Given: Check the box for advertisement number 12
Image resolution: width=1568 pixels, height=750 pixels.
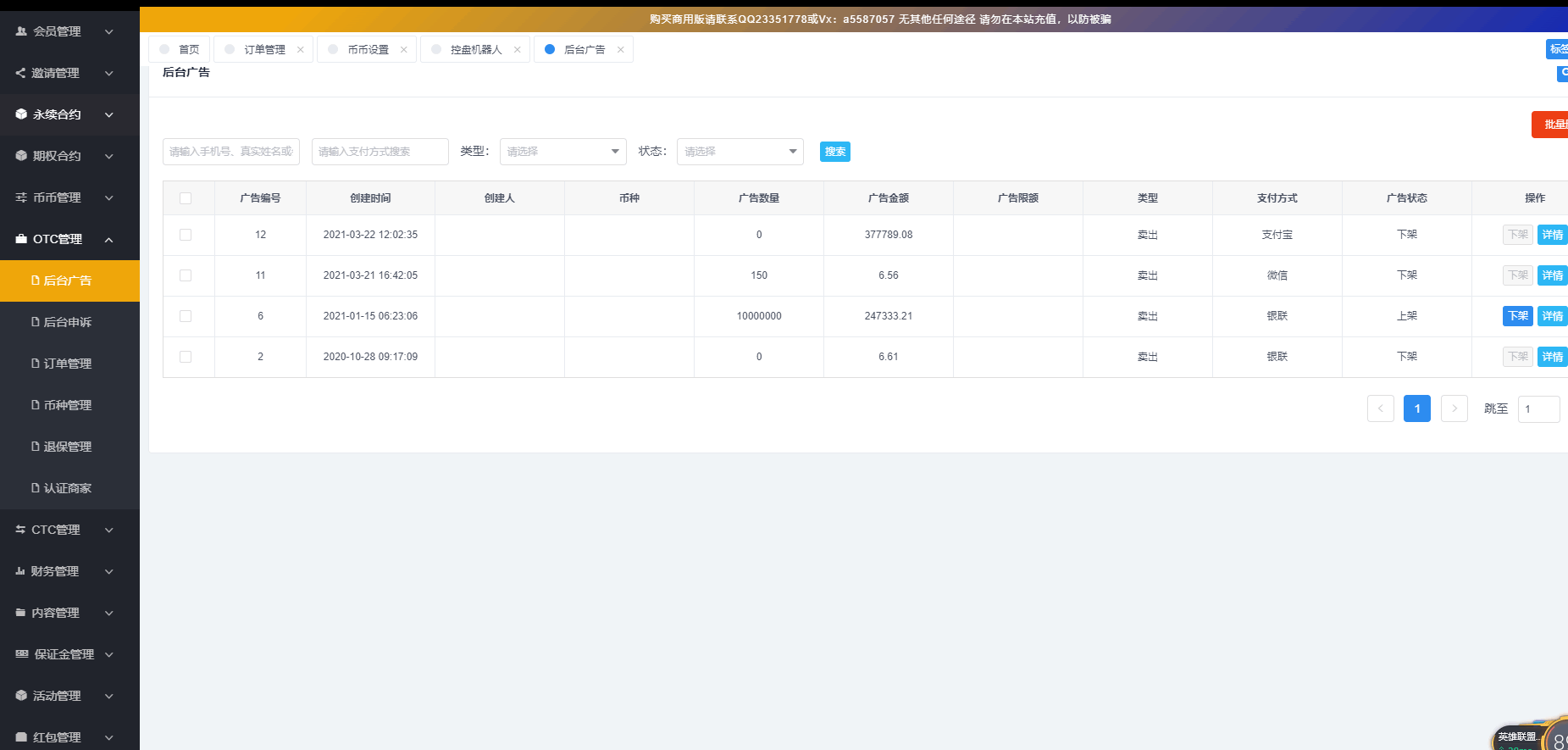Looking at the screenshot, I should coord(186,235).
